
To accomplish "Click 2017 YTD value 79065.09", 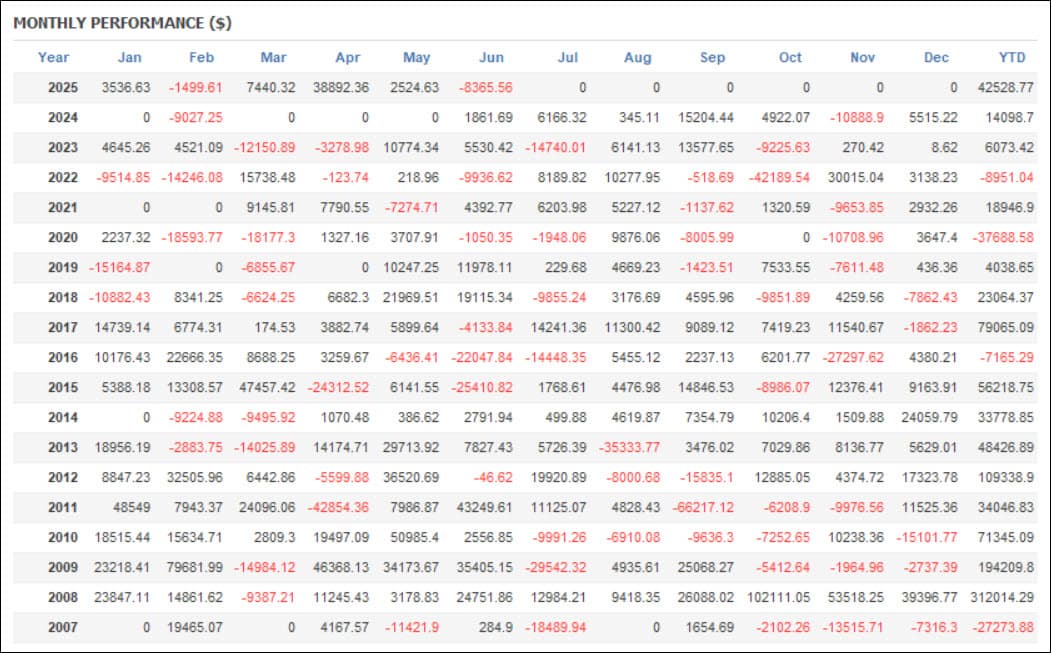I will (x=1005, y=328).
